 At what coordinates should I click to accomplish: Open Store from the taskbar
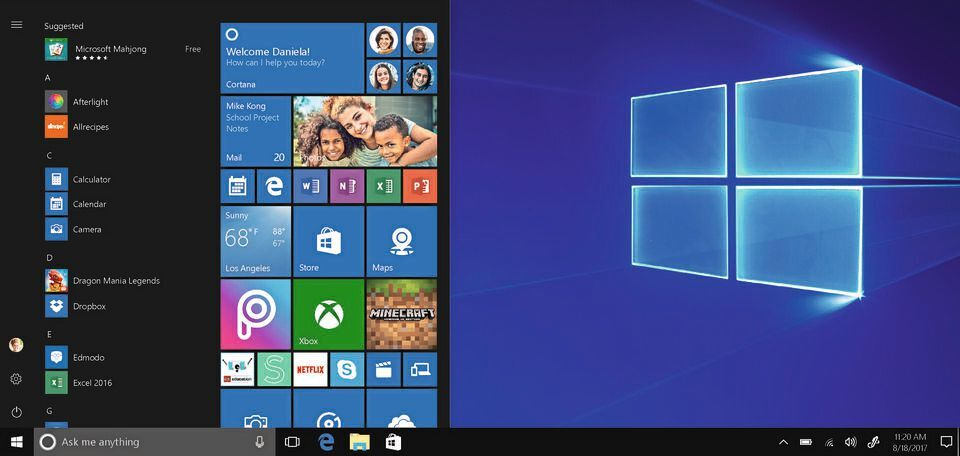click(393, 442)
